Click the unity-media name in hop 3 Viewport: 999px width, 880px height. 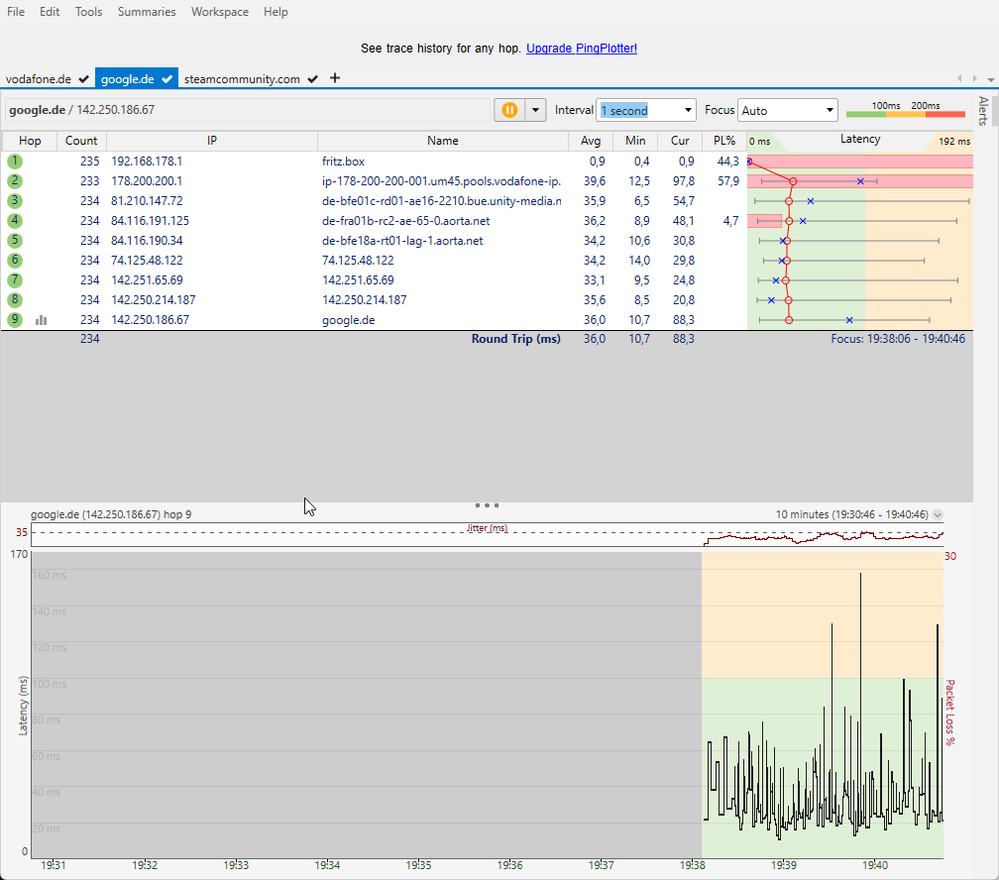(x=442, y=201)
